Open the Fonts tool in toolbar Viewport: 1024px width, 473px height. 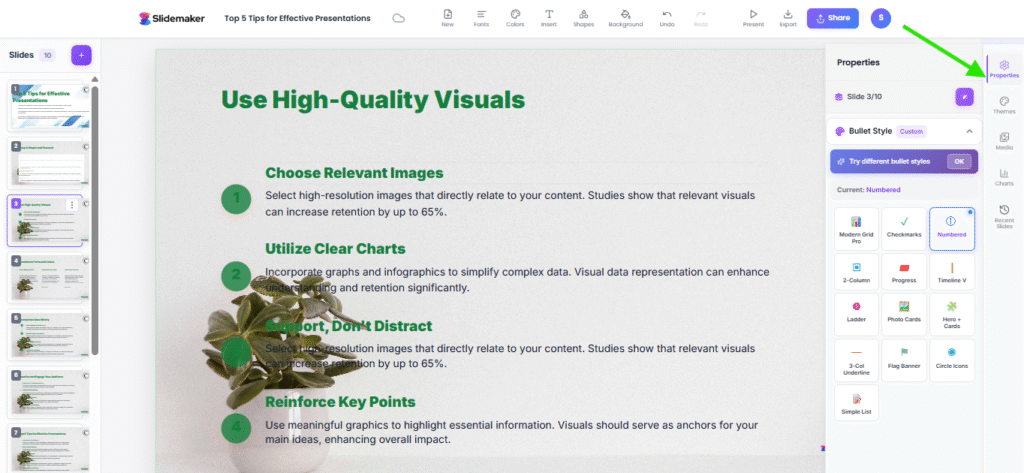point(481,15)
